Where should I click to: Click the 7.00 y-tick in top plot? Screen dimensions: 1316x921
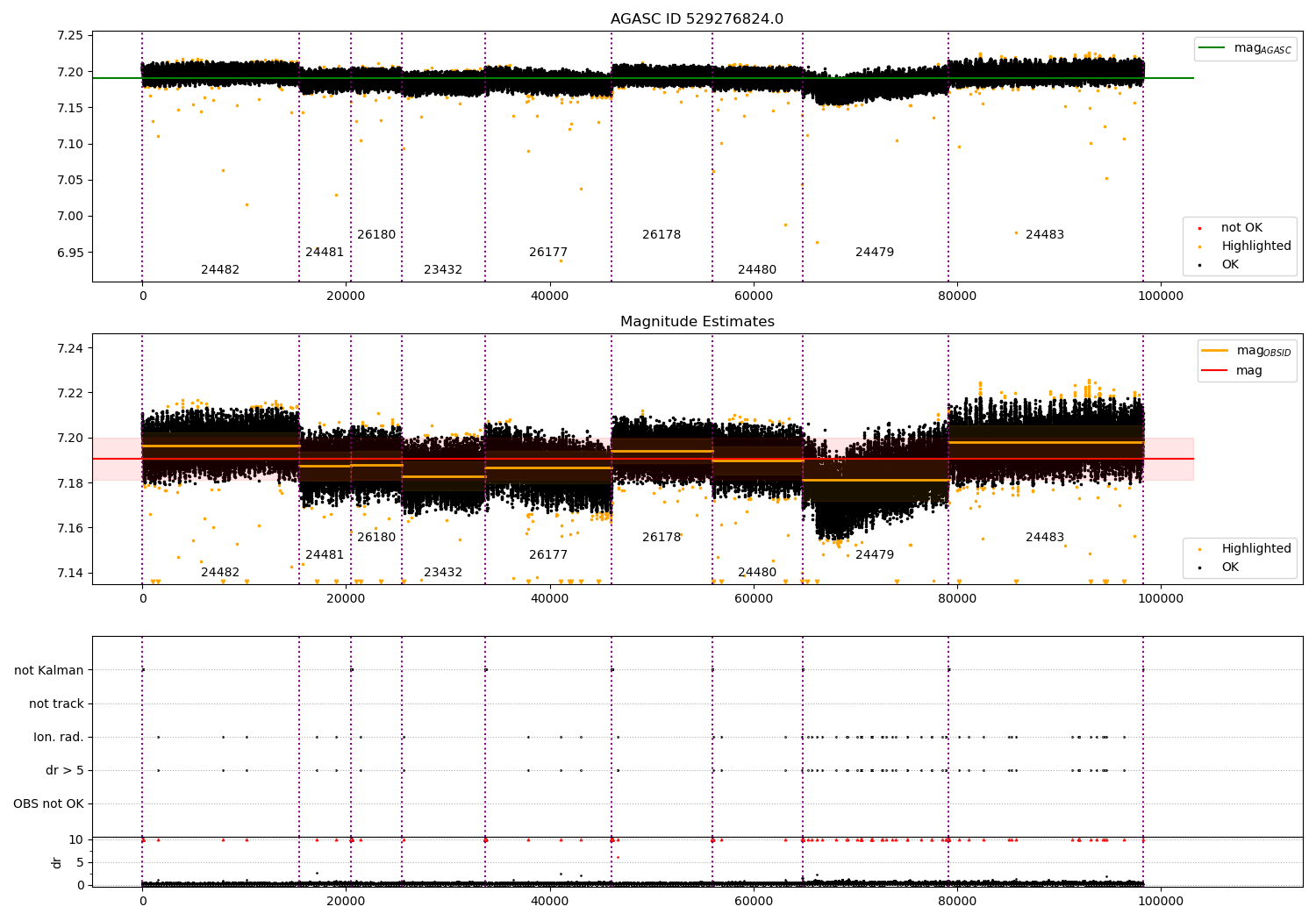70,217
